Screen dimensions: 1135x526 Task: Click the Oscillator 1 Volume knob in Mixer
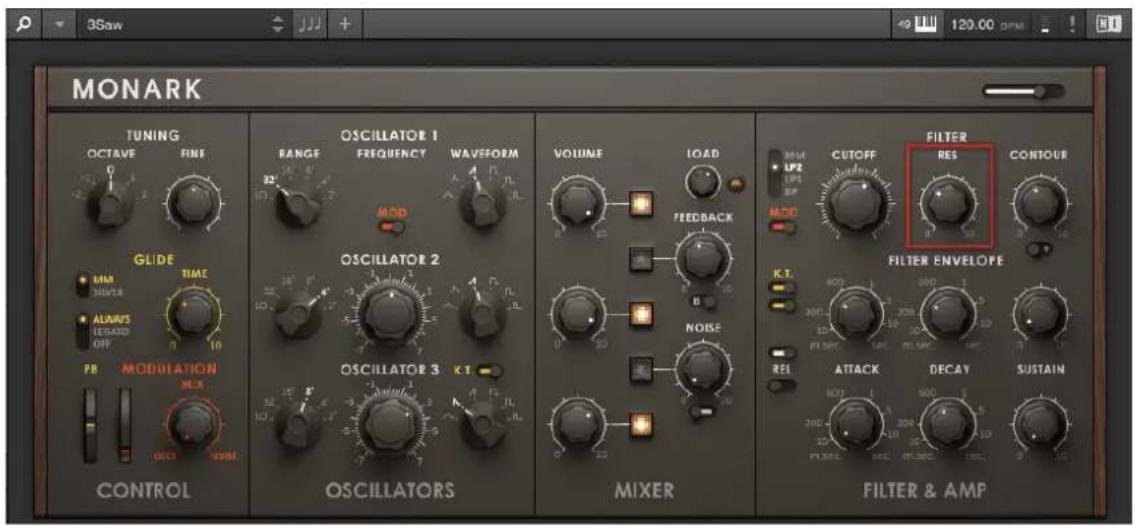pos(577,205)
